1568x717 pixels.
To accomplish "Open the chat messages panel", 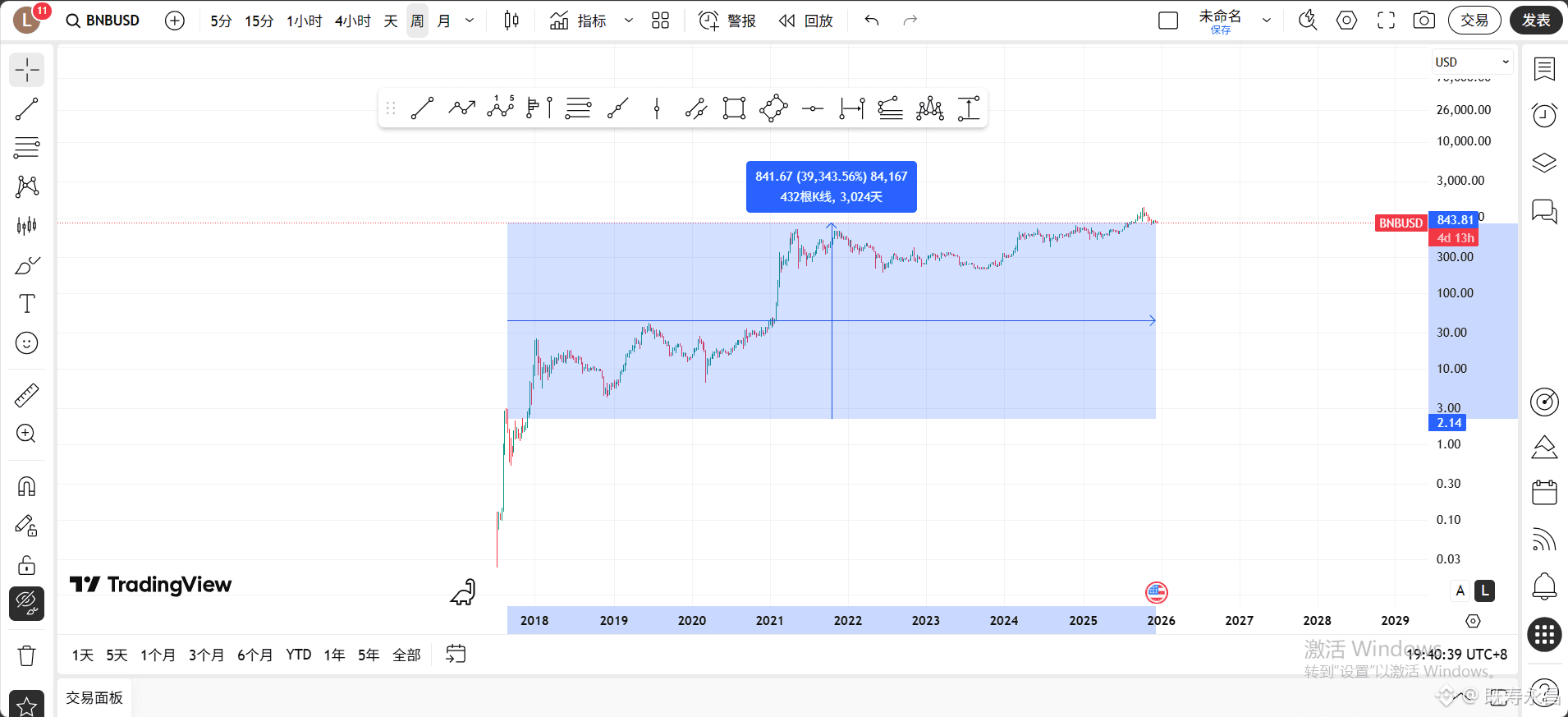I will 1544,211.
